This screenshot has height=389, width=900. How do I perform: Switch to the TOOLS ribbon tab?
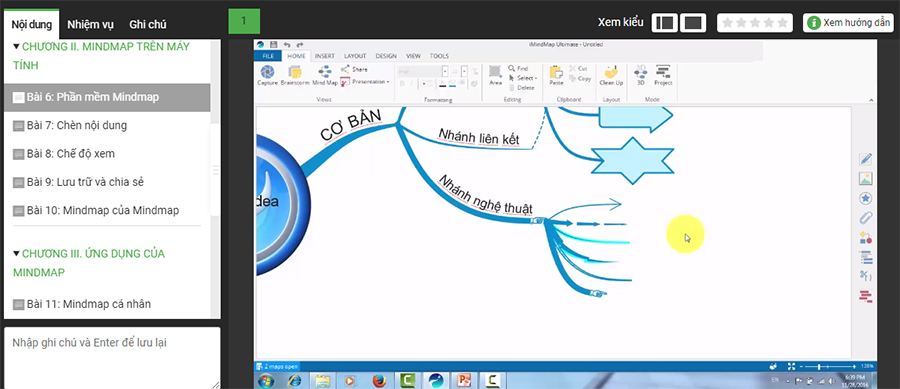coord(439,56)
